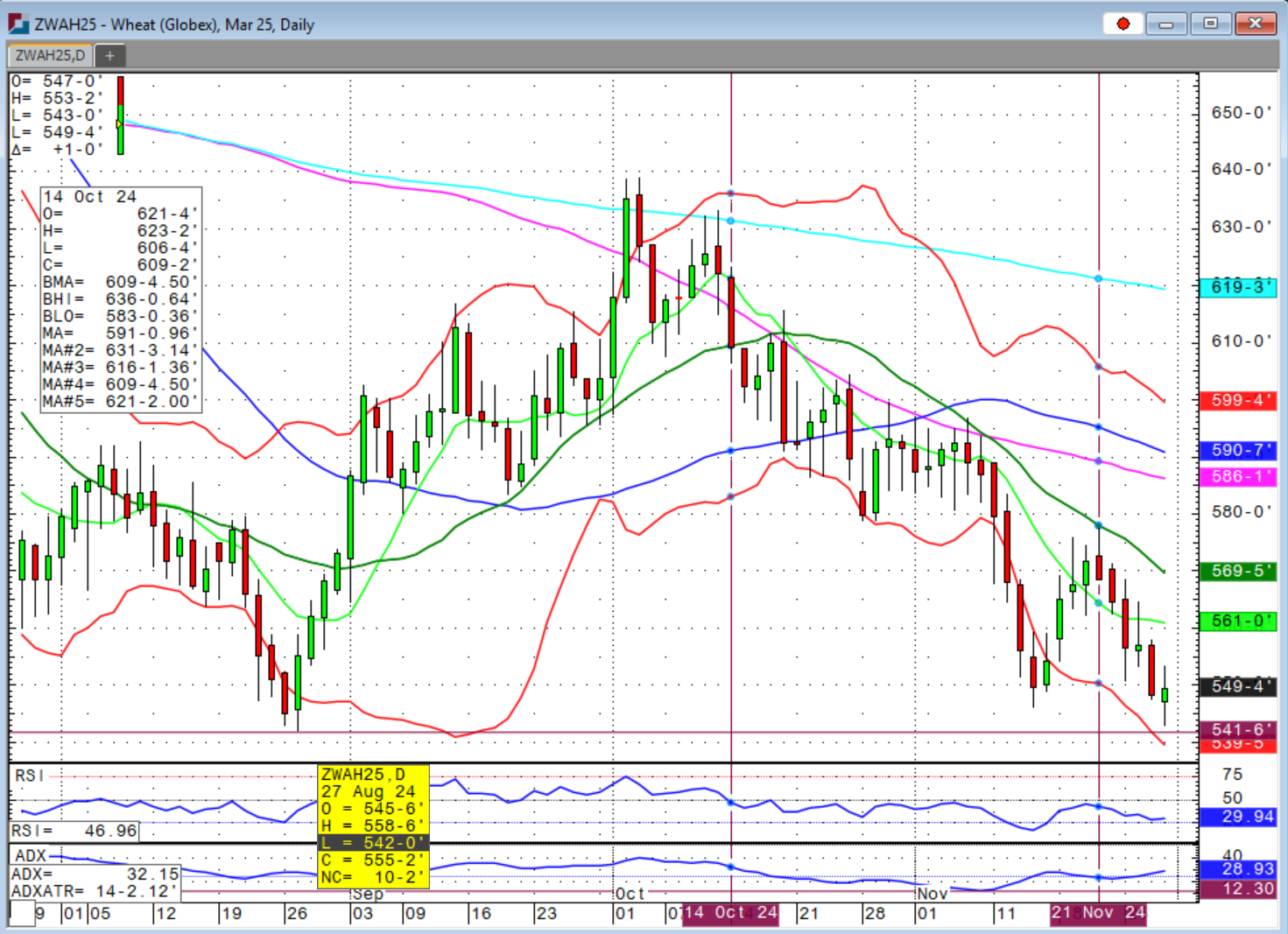Click the BLO= 583-0.36' value row

(x=121, y=316)
